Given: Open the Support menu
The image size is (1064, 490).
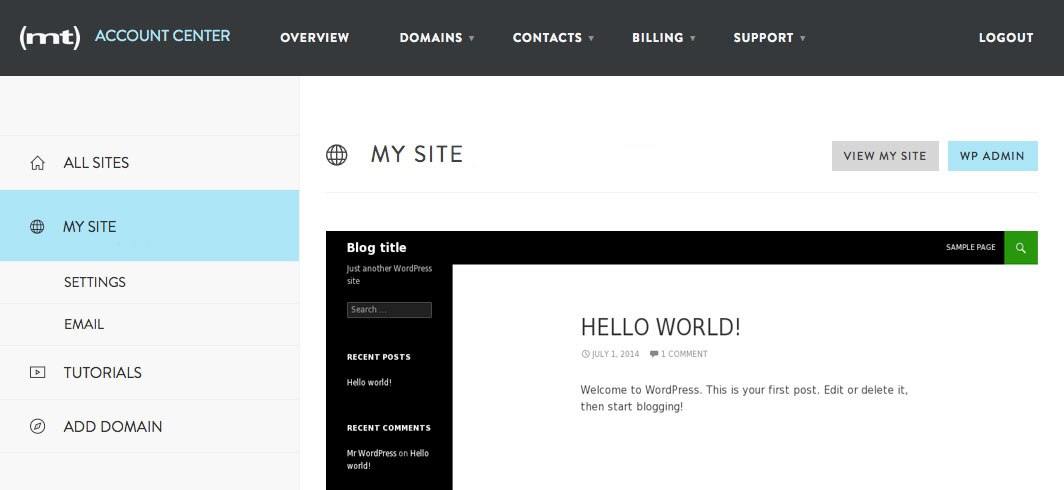Looking at the screenshot, I should [763, 38].
